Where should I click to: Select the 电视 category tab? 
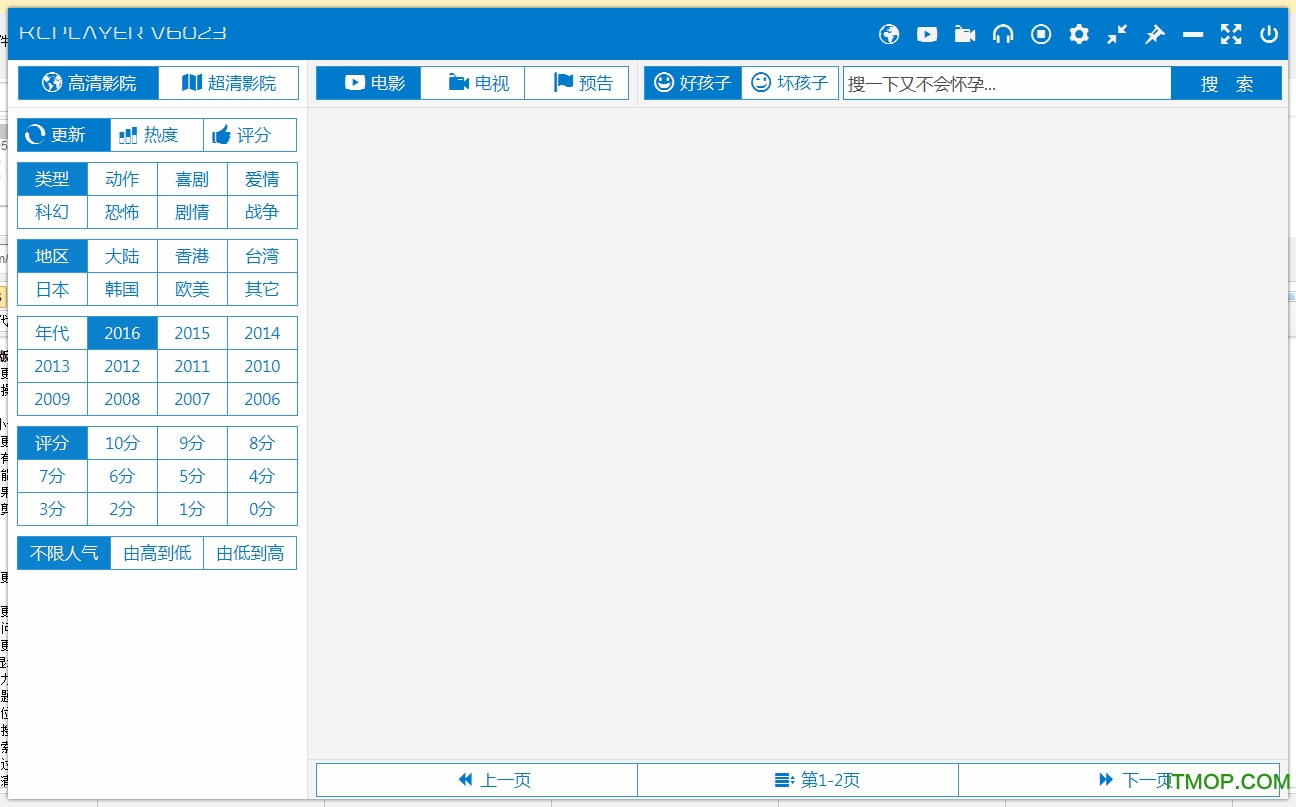coord(473,83)
